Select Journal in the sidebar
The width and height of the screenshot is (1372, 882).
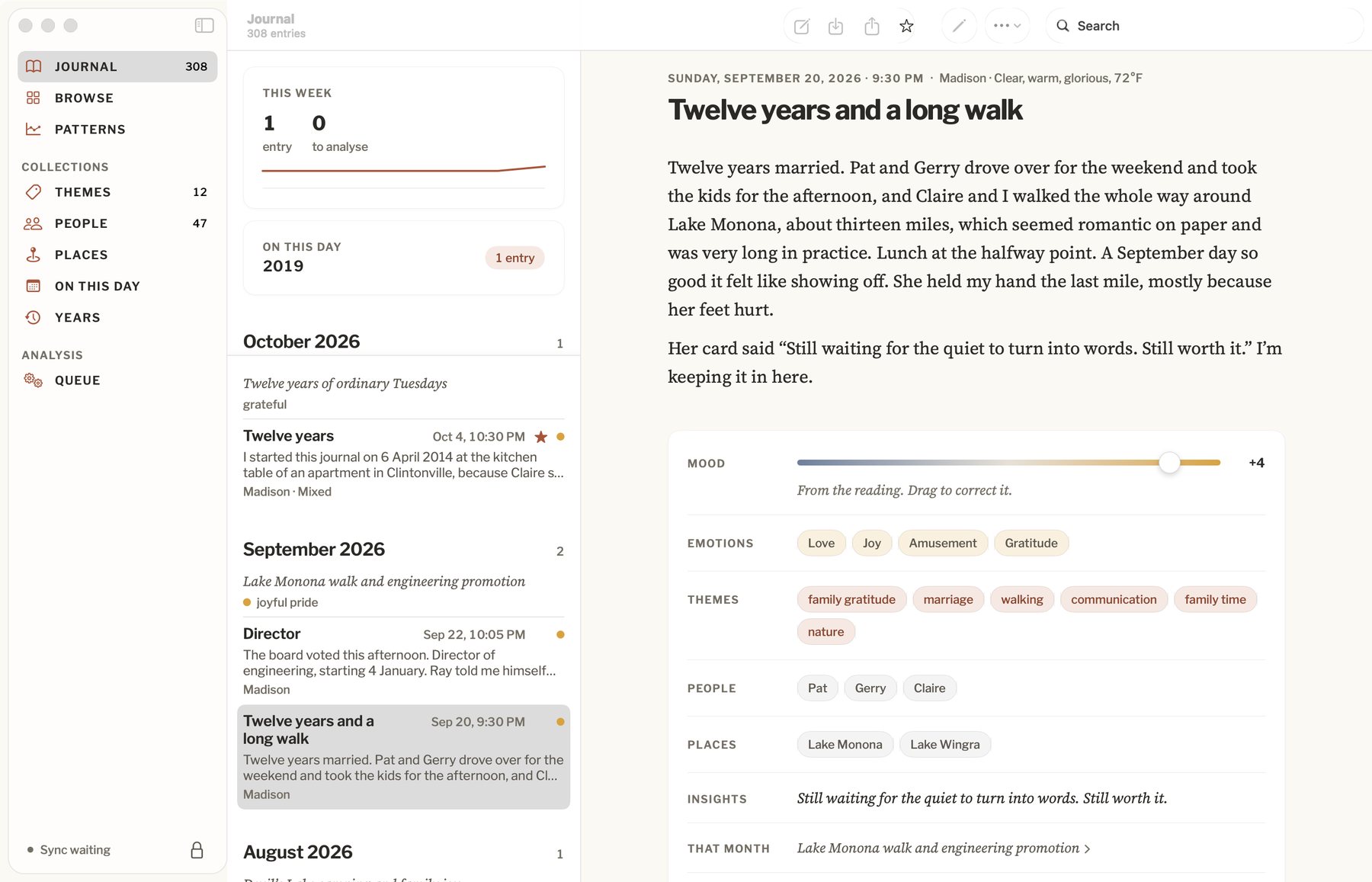pyautogui.click(x=117, y=66)
